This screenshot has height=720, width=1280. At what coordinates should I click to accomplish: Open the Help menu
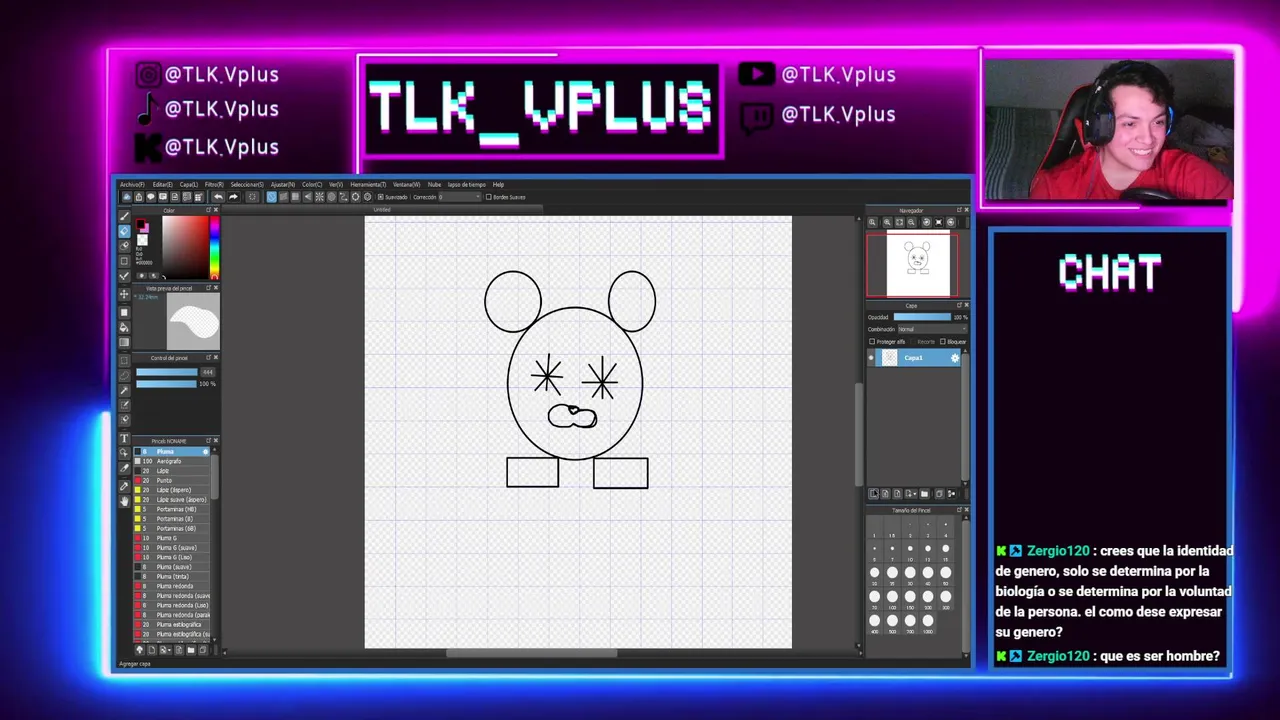click(x=498, y=184)
